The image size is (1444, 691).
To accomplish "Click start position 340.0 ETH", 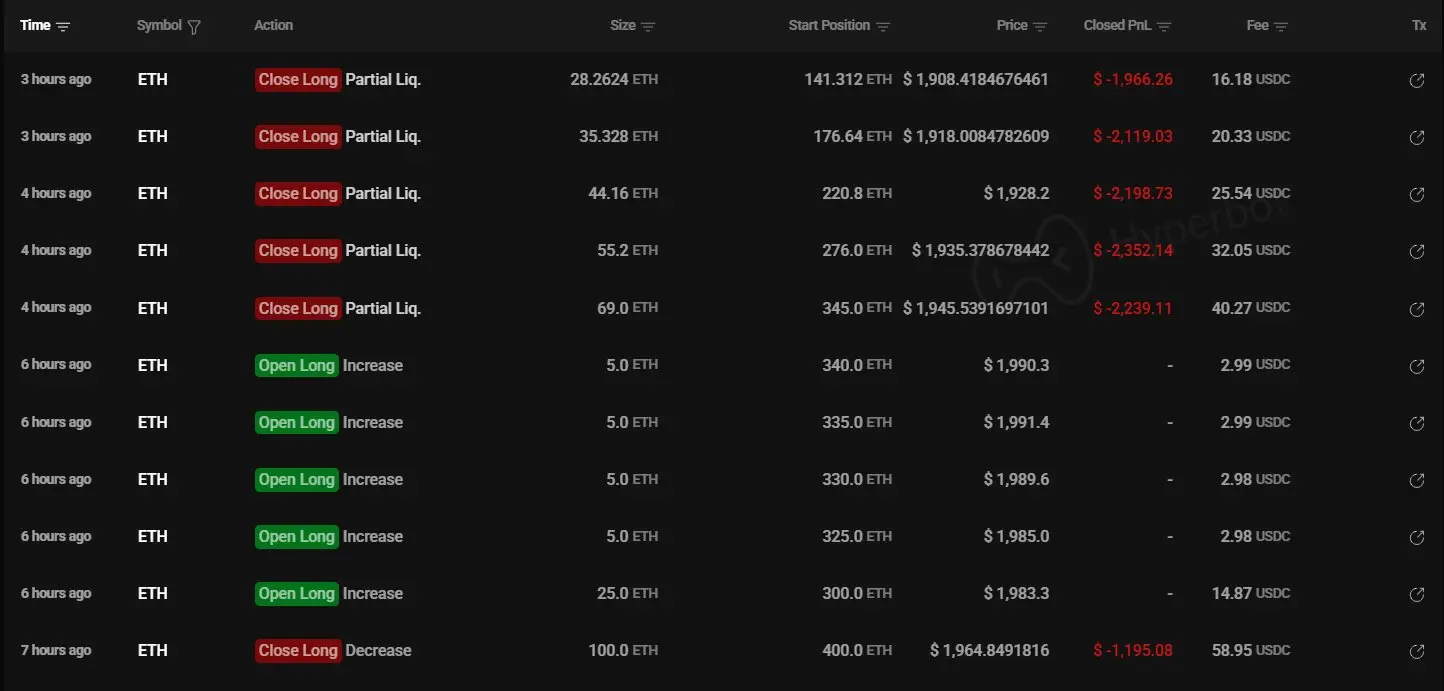I will click(857, 366).
